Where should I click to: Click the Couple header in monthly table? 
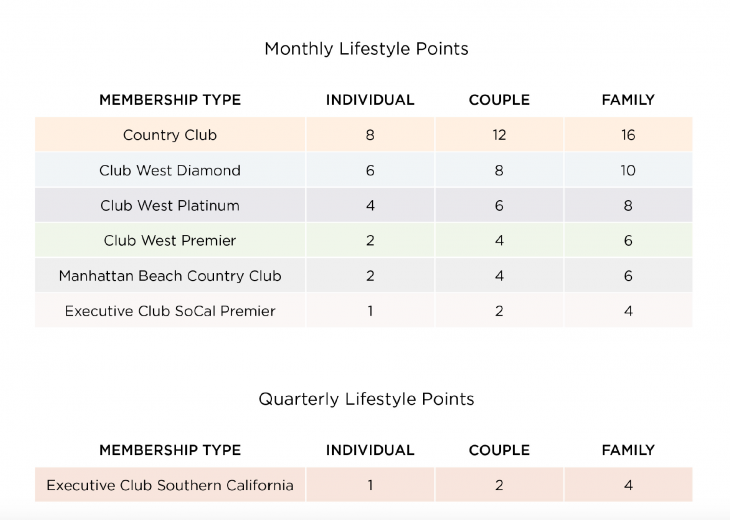click(499, 100)
